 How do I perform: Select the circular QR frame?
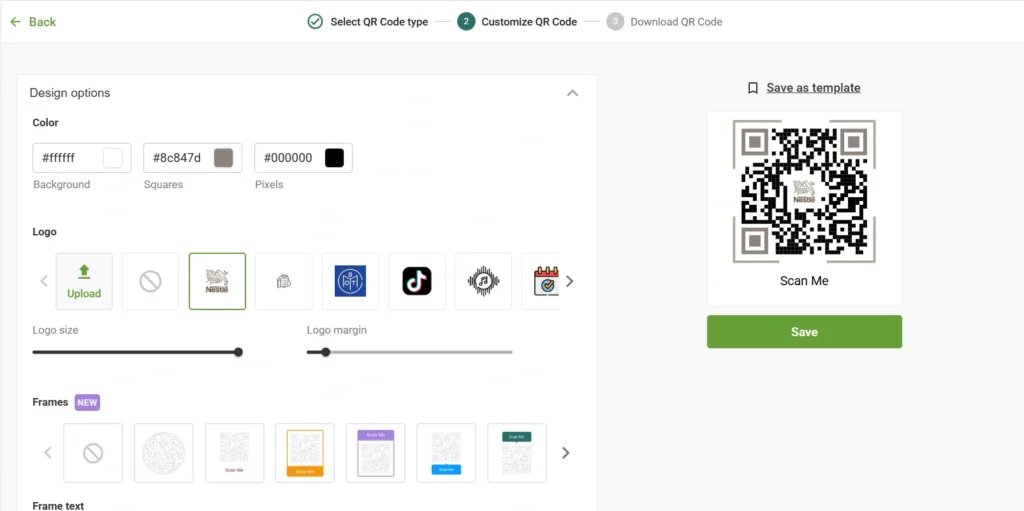point(164,453)
